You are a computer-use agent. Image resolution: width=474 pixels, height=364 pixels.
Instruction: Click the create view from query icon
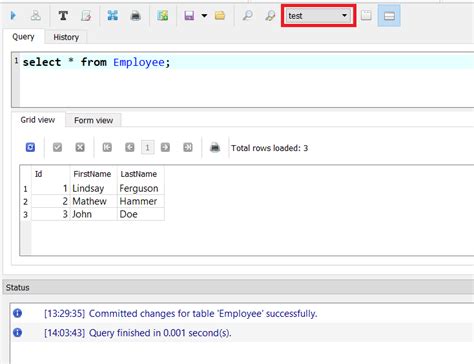[x=163, y=15]
